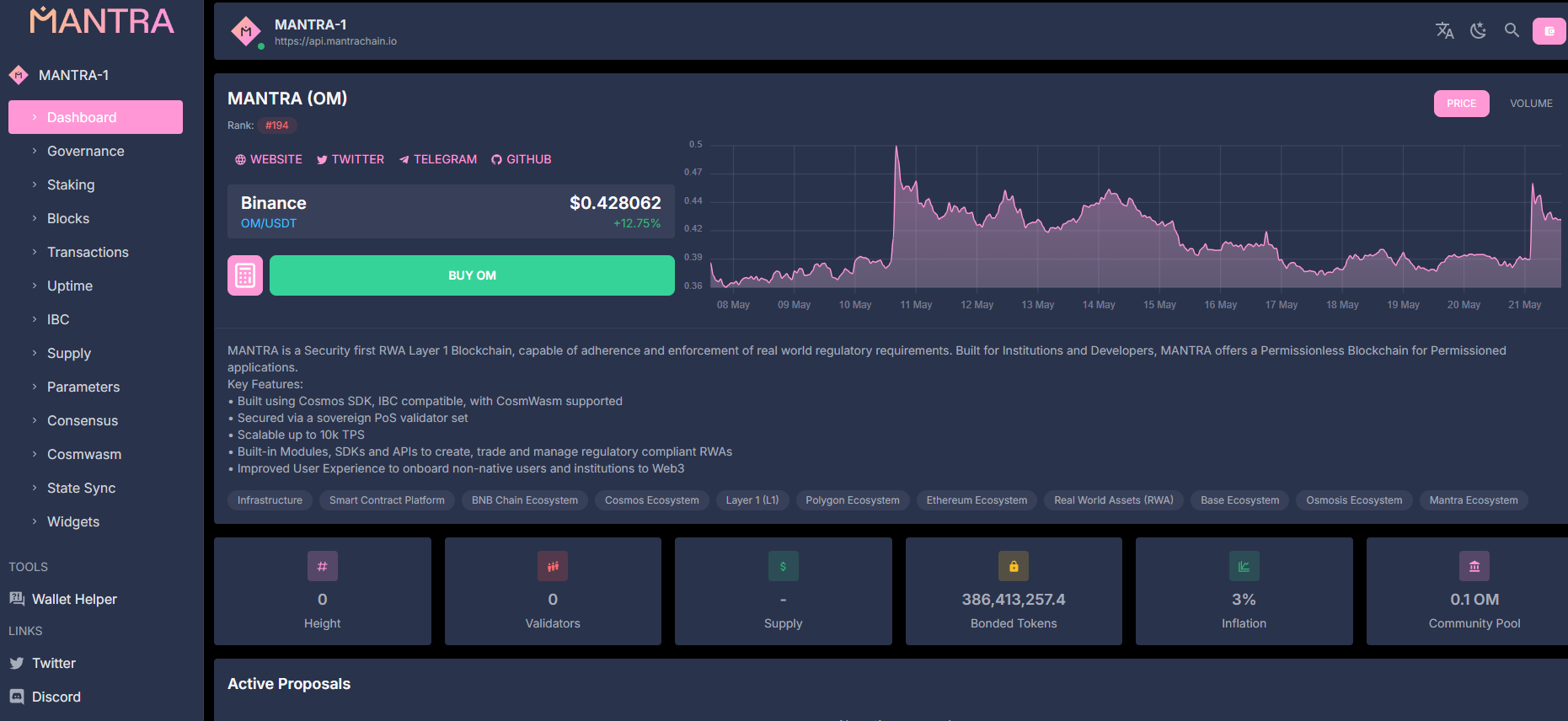Open the pink calculator icon

(245, 275)
